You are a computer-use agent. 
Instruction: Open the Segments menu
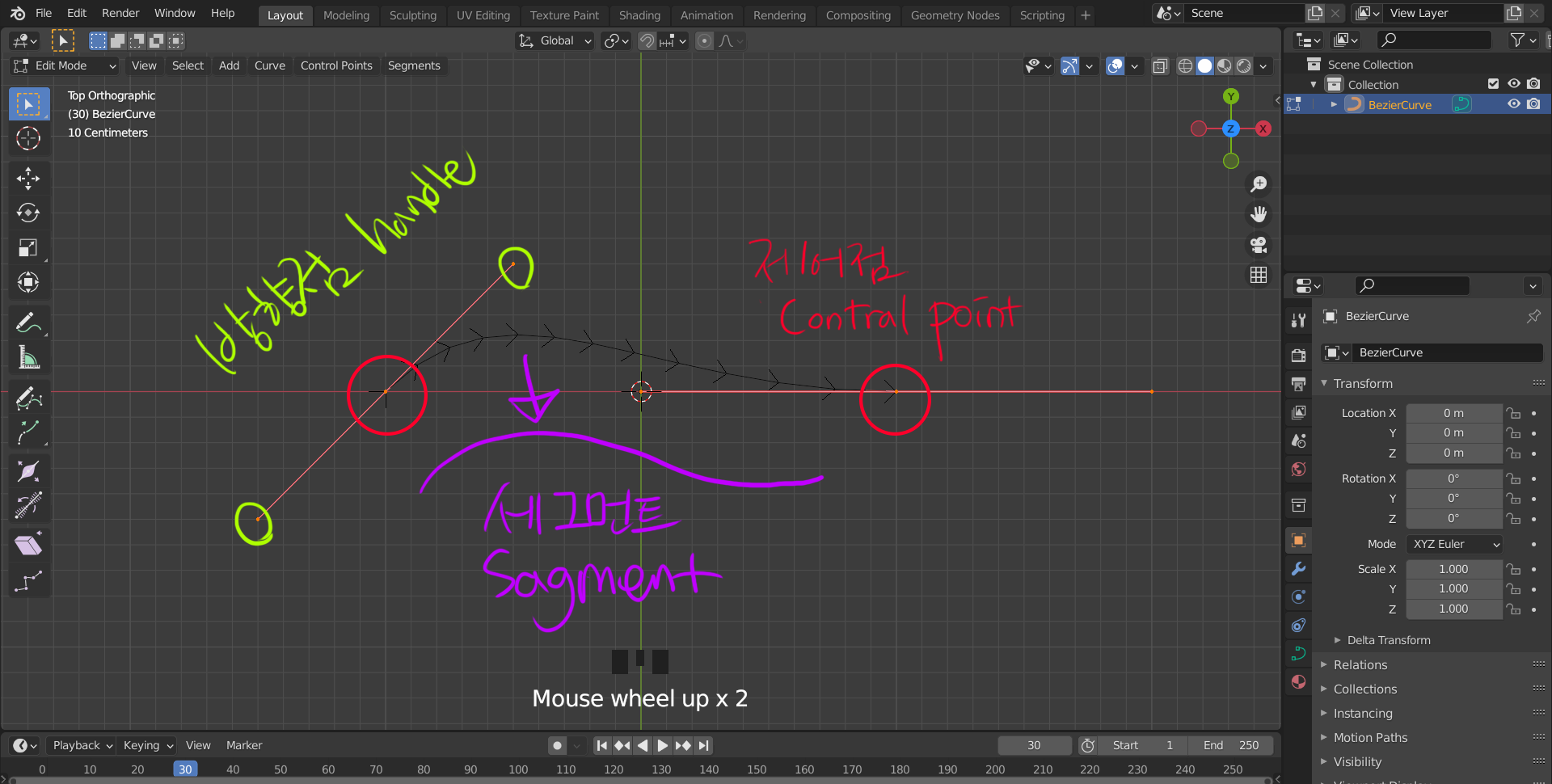tap(414, 65)
